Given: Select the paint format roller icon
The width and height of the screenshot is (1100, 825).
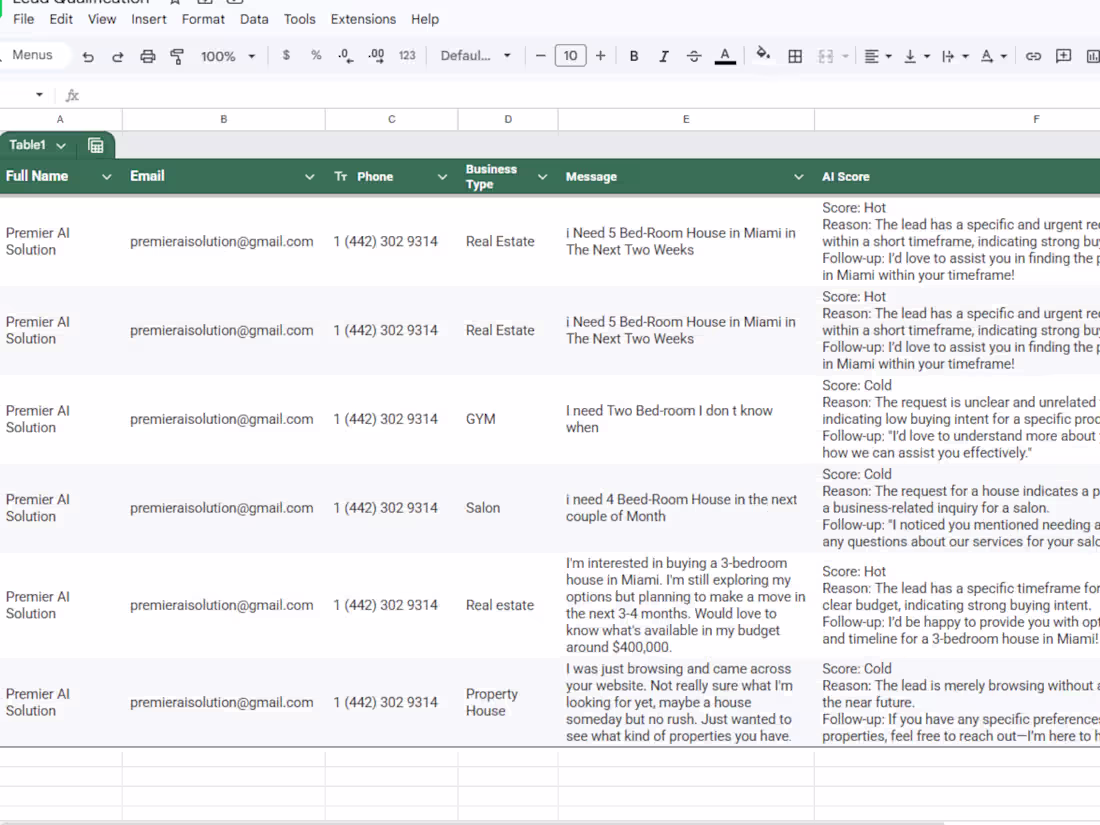Looking at the screenshot, I should 177,56.
